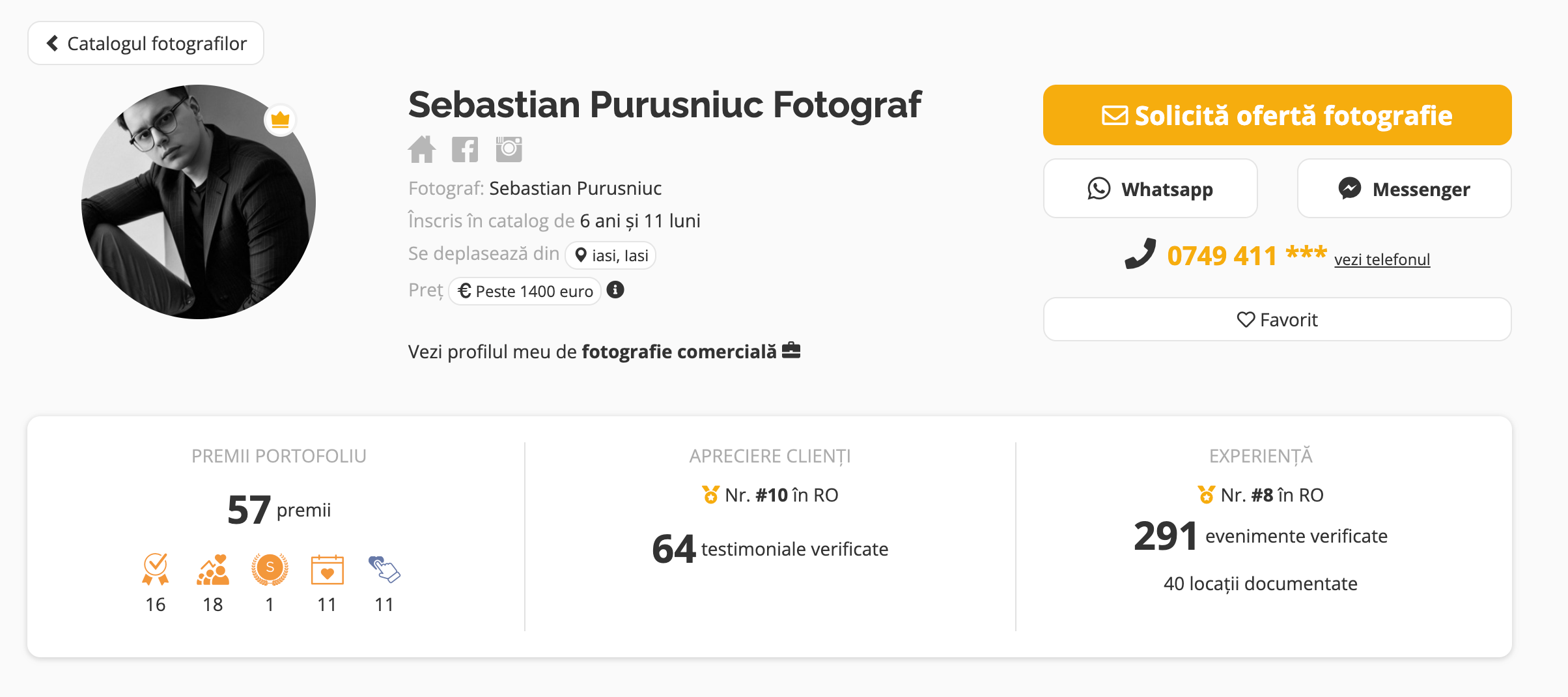1568x697 pixels.
Task: Go back to 'Catalogul fotografilor'
Action: coord(146,42)
